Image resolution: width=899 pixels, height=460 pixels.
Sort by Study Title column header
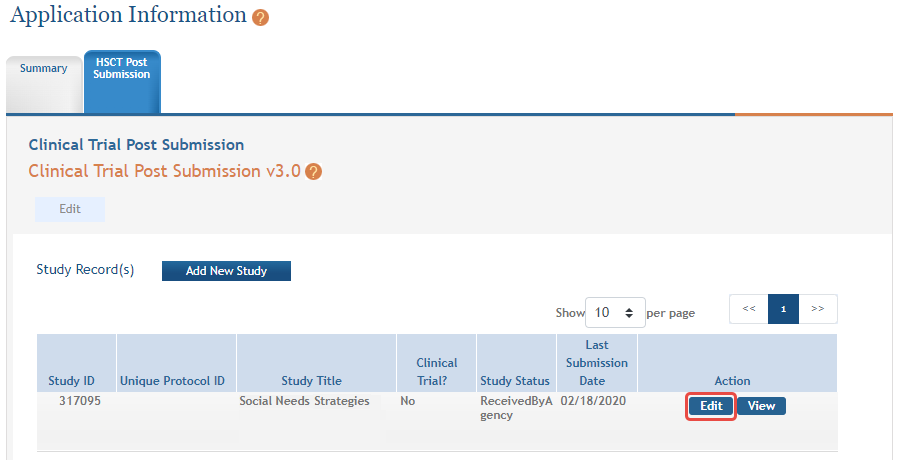click(x=311, y=381)
